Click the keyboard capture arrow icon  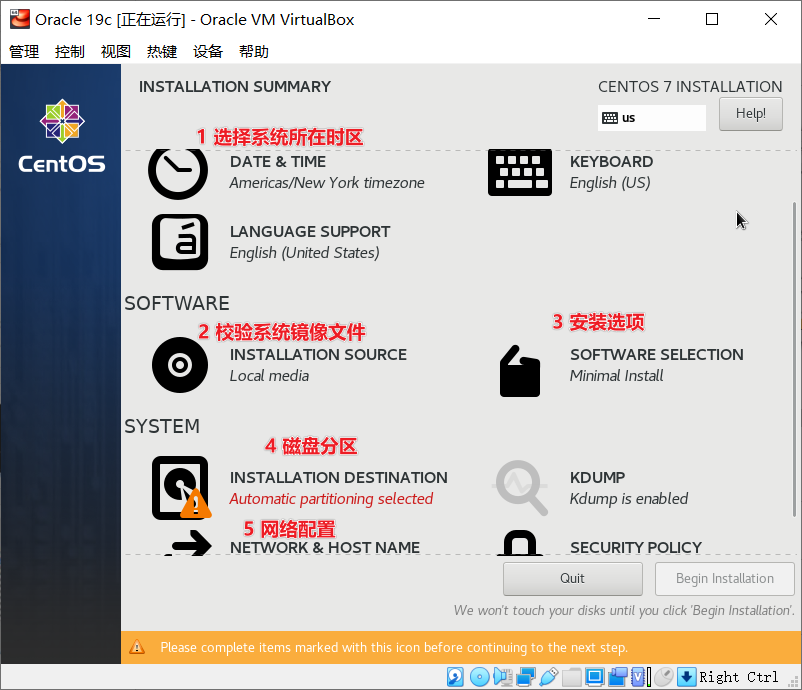click(x=686, y=677)
